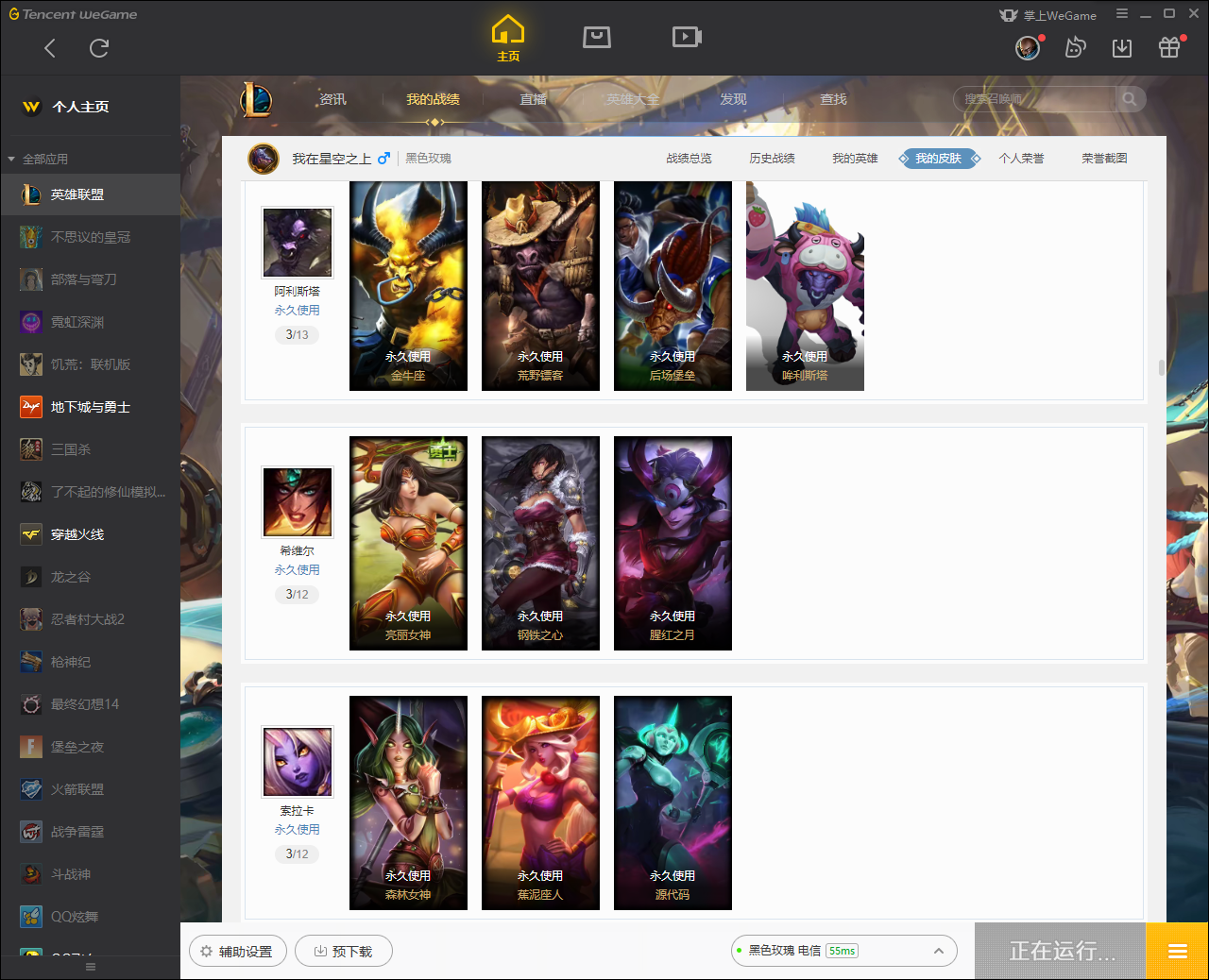Screen dimensions: 1209x980
Task: Select 穿越火线 in the game list
Action: (x=90, y=534)
